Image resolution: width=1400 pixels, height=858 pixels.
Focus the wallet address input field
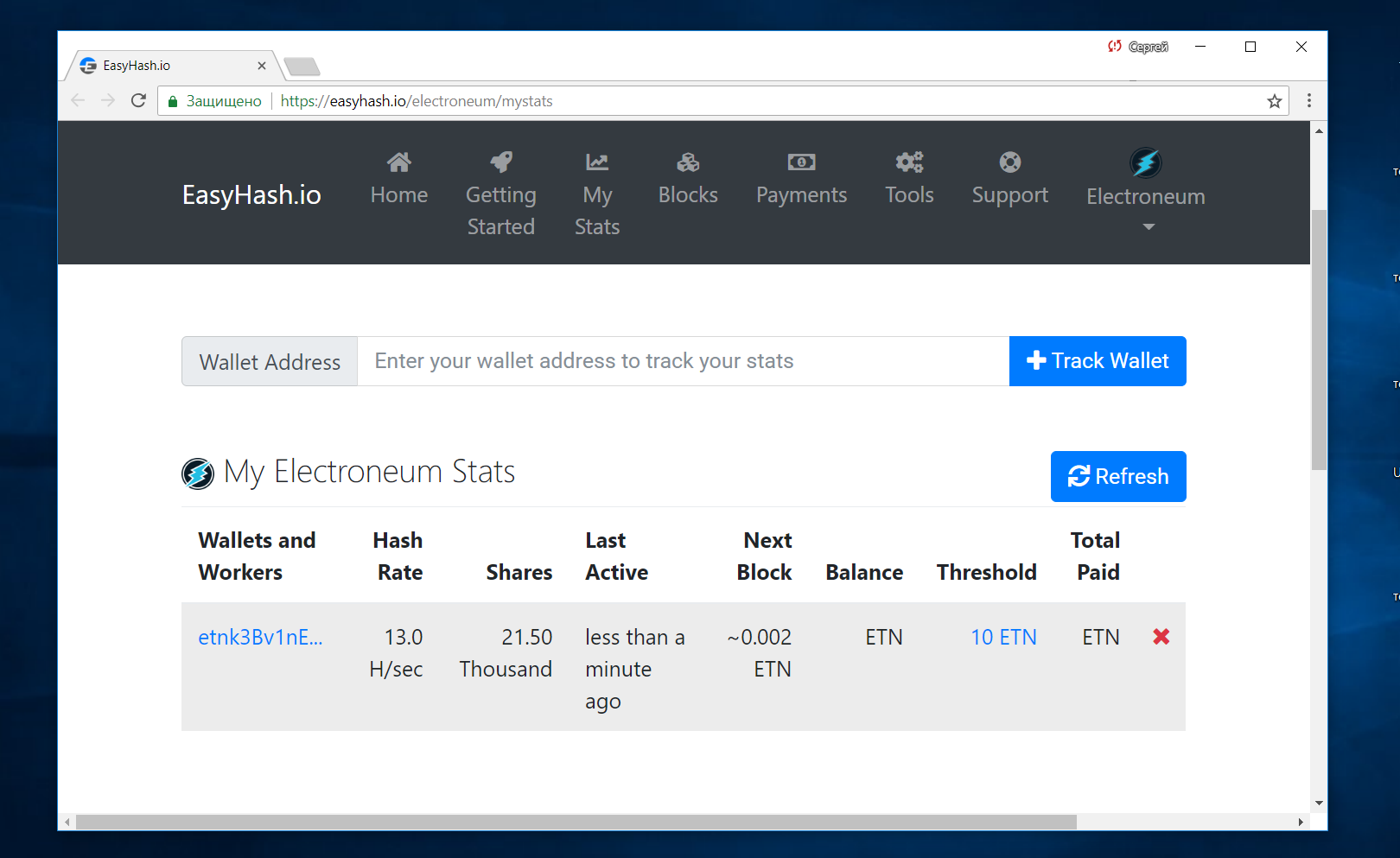click(x=683, y=361)
